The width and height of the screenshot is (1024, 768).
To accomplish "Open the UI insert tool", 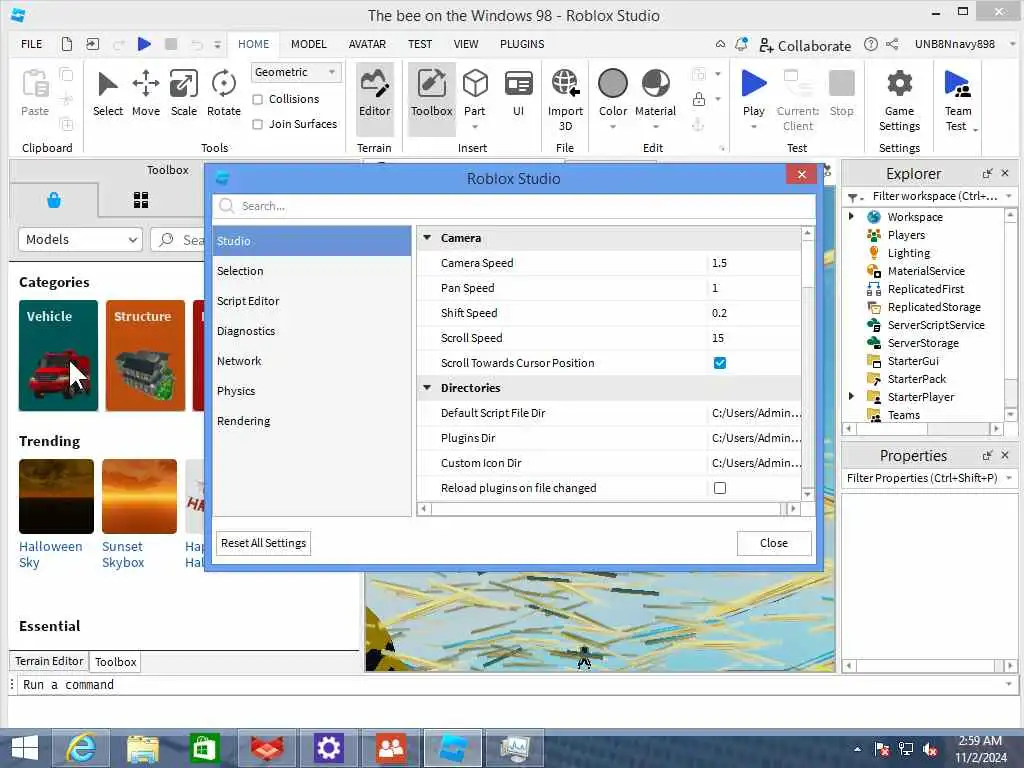I will 518,94.
